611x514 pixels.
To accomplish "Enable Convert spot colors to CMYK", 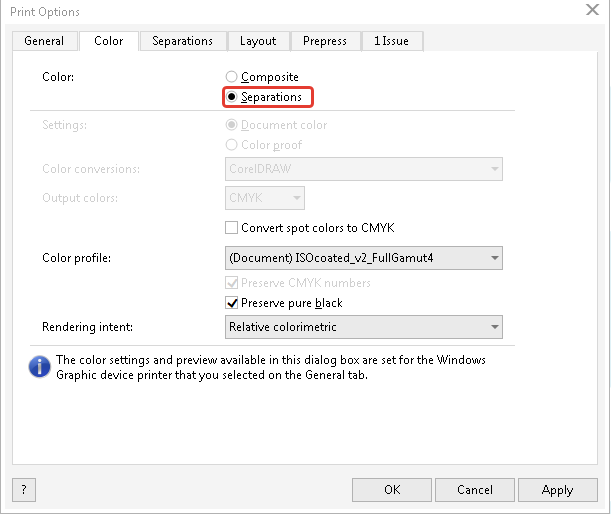I will (232, 228).
